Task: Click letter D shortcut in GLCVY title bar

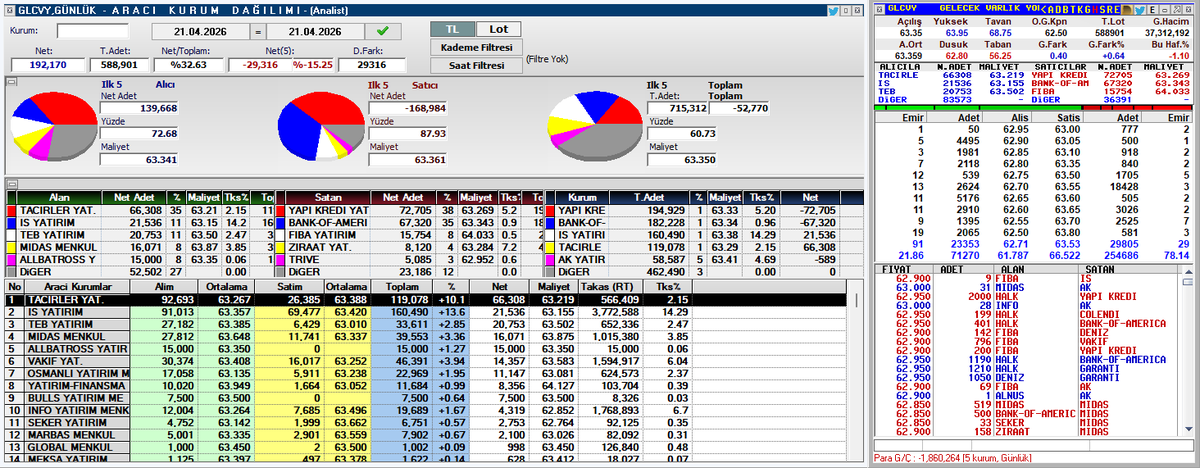Action: point(1058,9)
